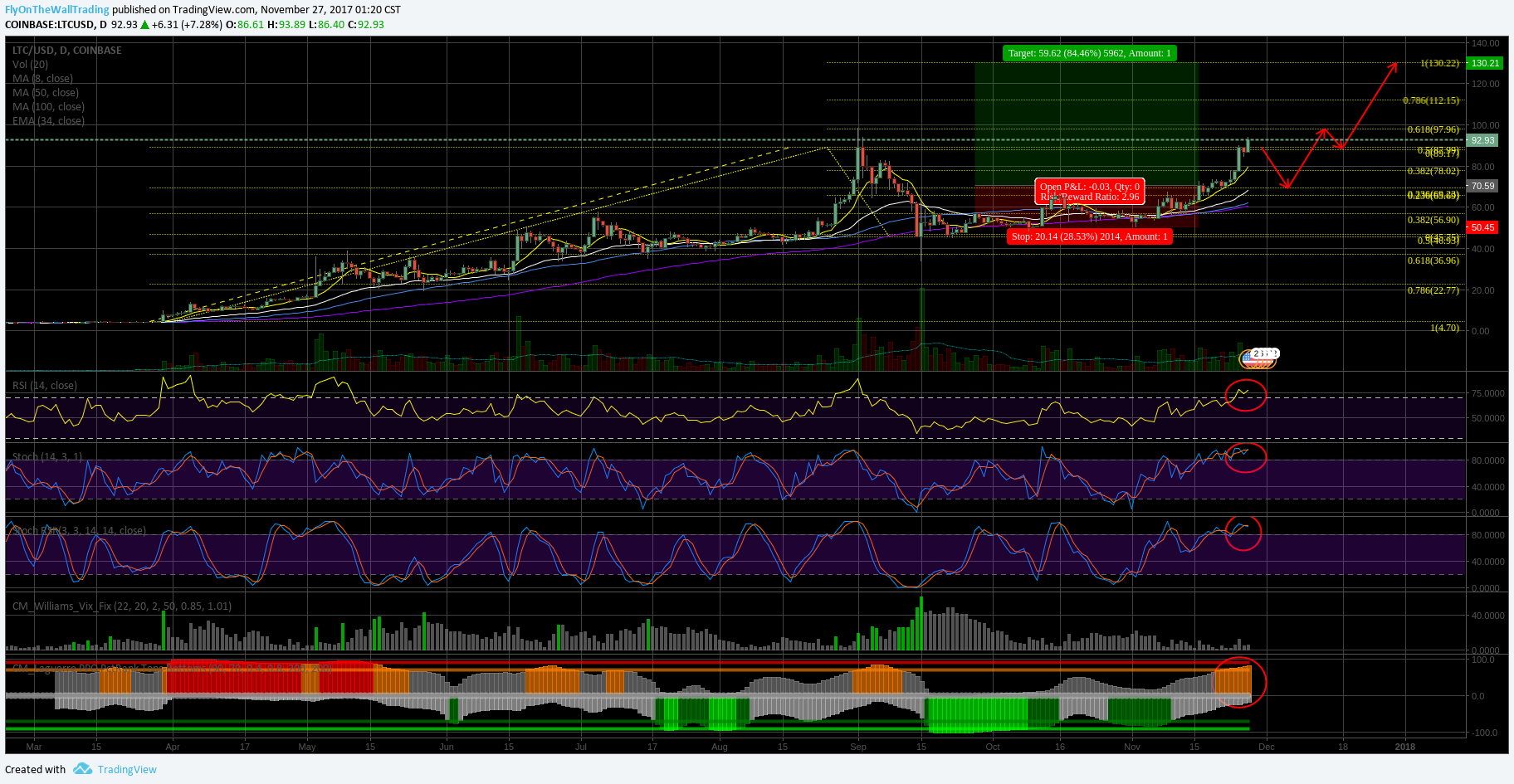Click the COINBASE:LTCUSD symbol header text
This screenshot has height=784, width=1514.
tap(50, 25)
